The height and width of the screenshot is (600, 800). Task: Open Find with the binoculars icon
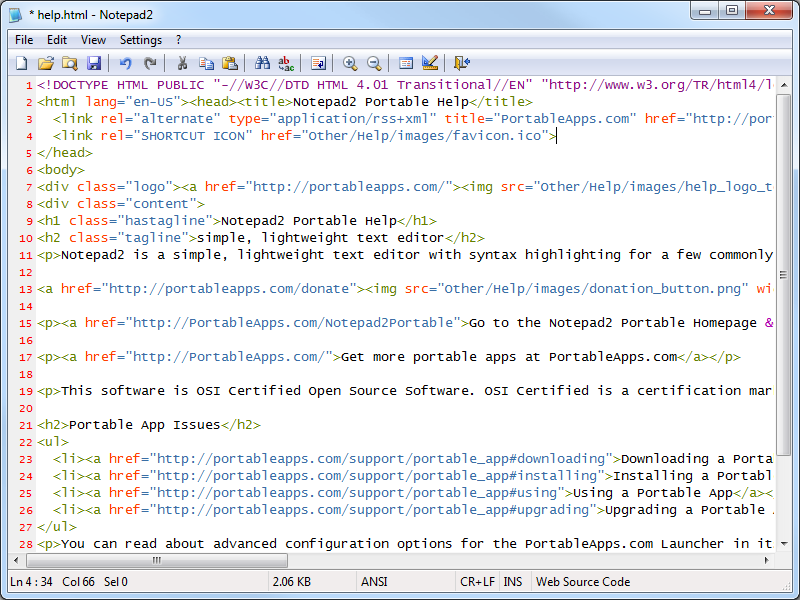tap(263, 63)
